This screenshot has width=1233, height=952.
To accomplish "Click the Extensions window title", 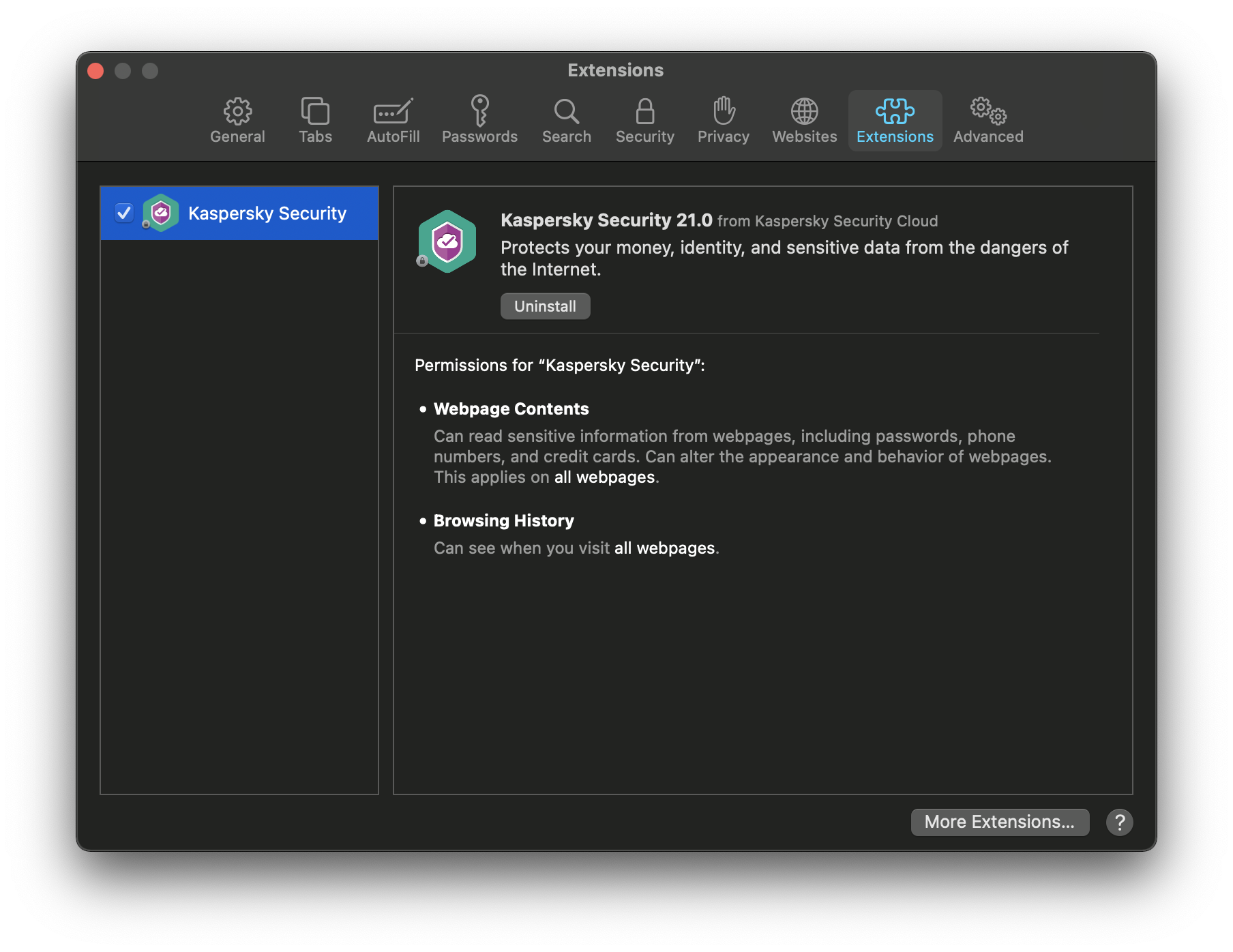I will tap(616, 70).
